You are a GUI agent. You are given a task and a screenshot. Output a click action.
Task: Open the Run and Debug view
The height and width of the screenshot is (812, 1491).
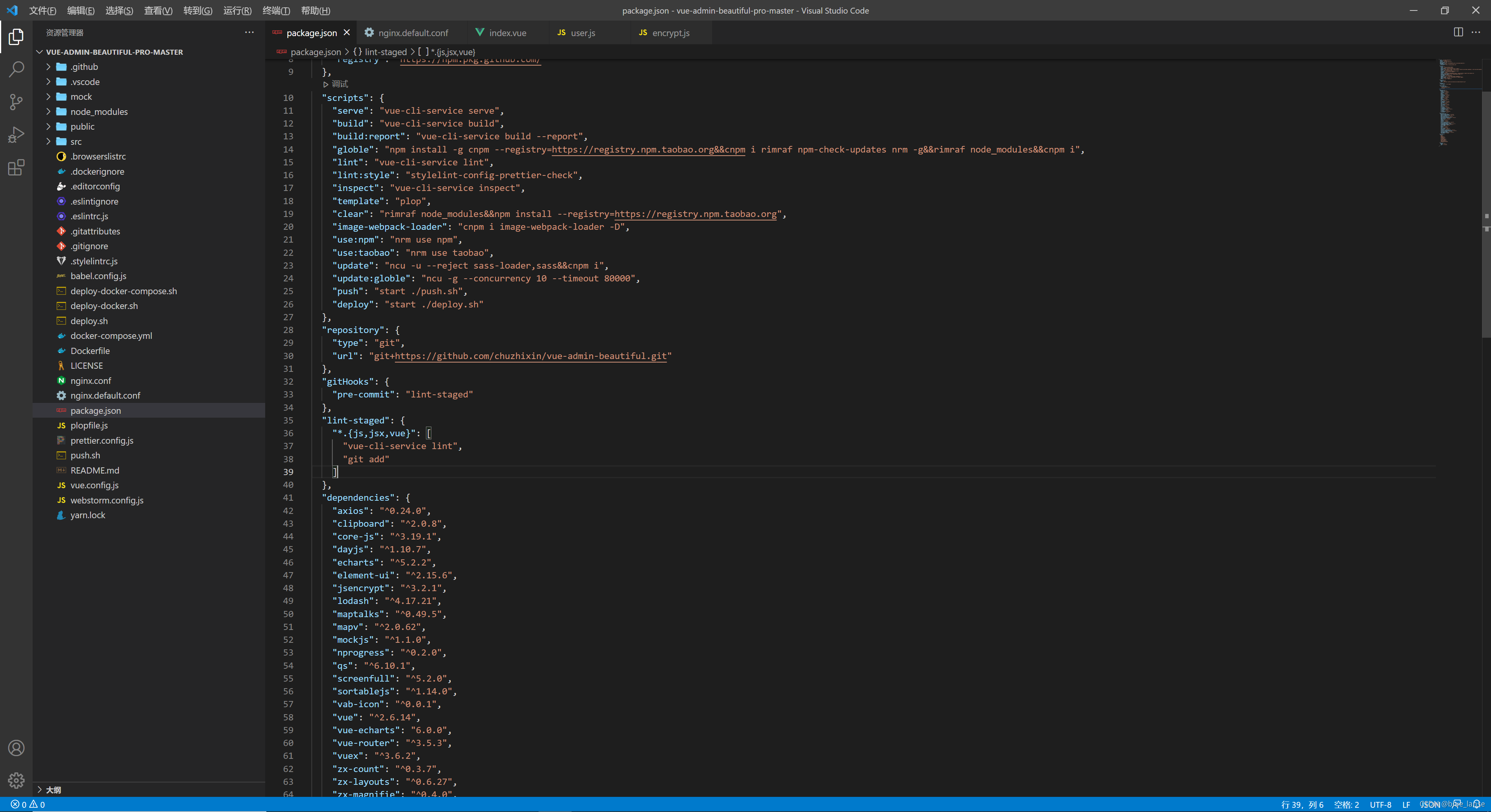tap(16, 134)
